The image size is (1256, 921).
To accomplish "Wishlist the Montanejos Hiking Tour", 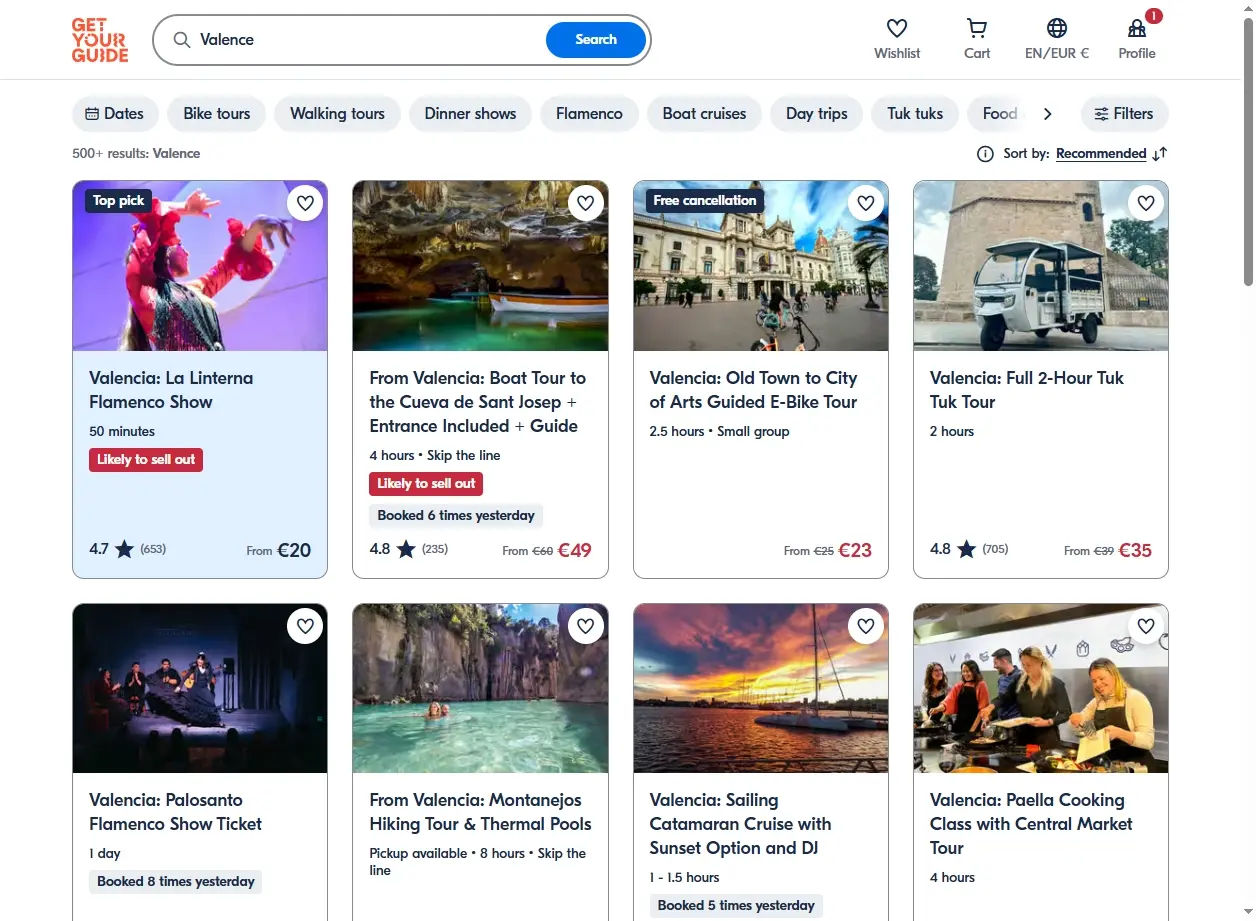I will pyautogui.click(x=585, y=627).
